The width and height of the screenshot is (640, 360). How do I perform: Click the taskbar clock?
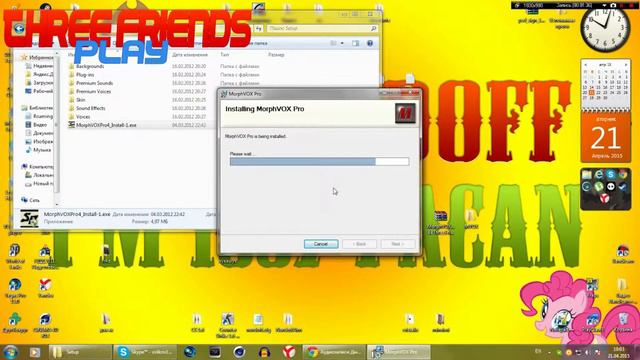(618, 352)
